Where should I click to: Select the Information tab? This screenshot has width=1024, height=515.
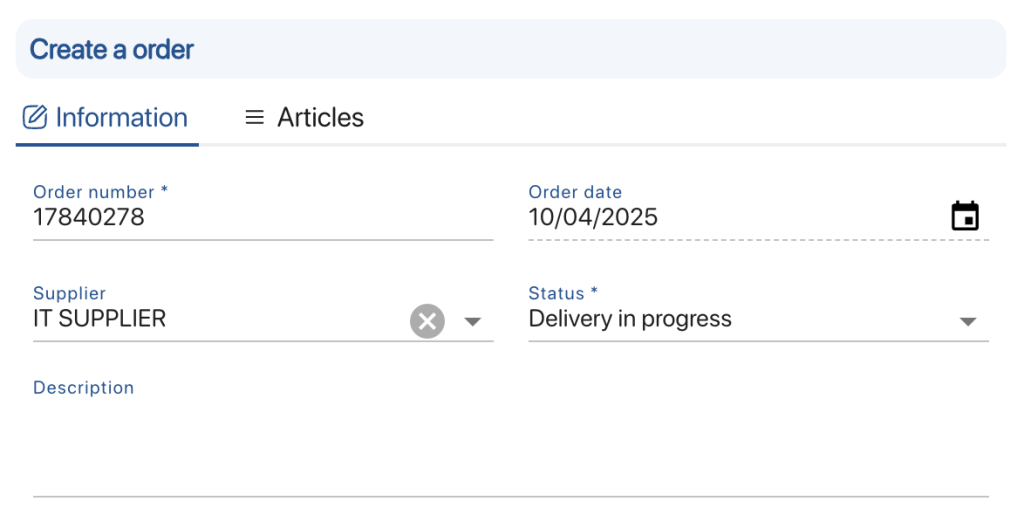click(121, 117)
